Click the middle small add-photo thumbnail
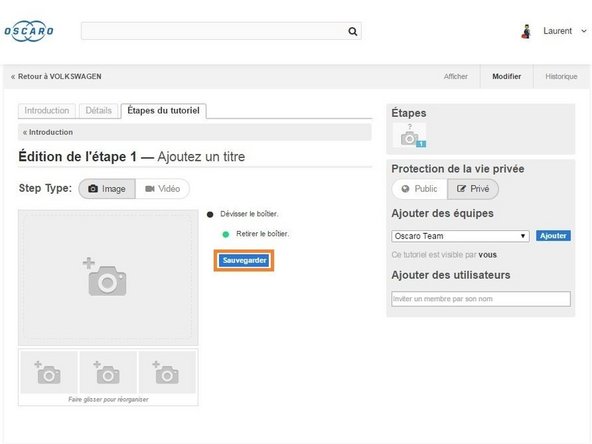Screen dimensions: 592x444 [108, 372]
